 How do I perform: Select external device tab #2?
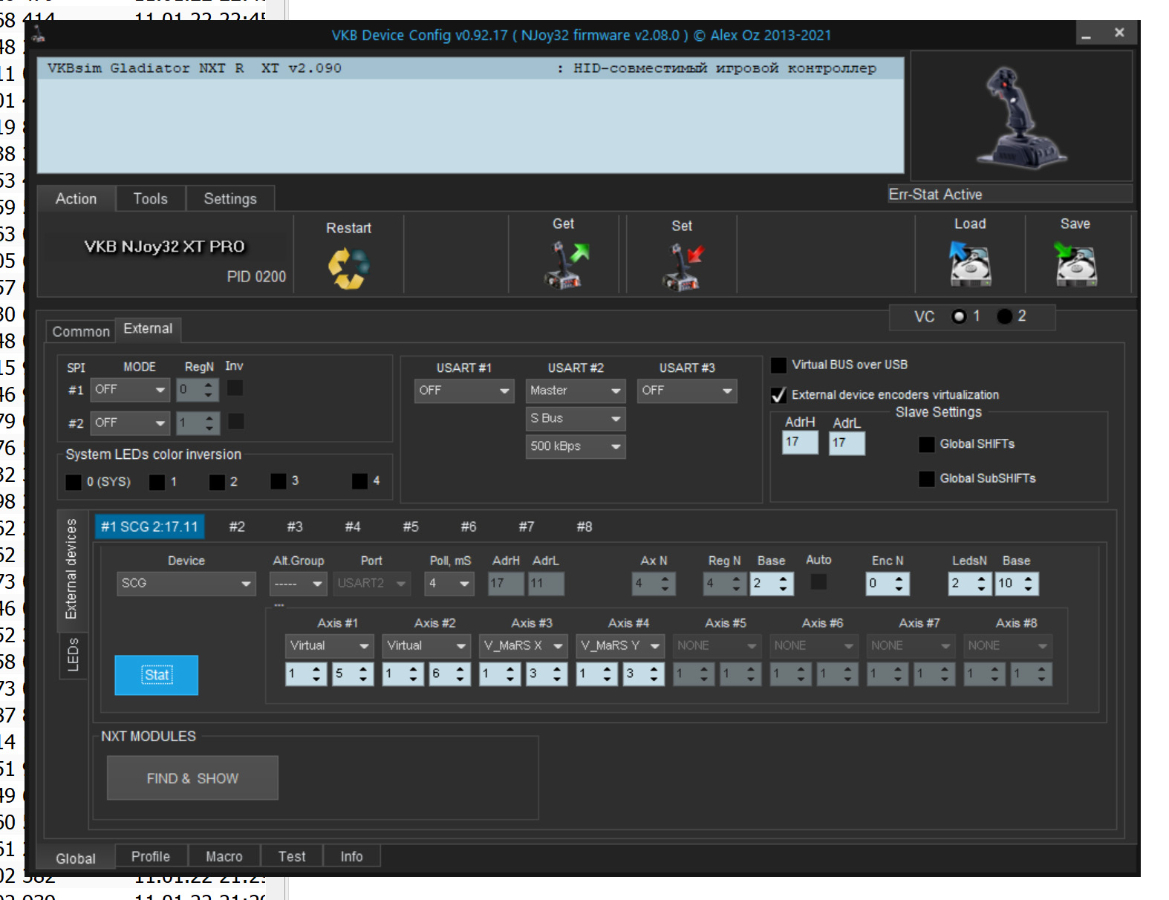coord(237,526)
